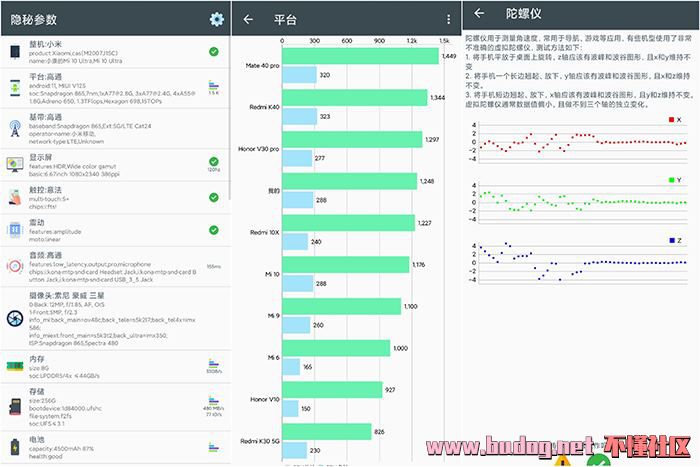Image resolution: width=700 pixels, height=467 pixels.
Task: Tap the 隐秘参数 screen title
Action: 34,19
